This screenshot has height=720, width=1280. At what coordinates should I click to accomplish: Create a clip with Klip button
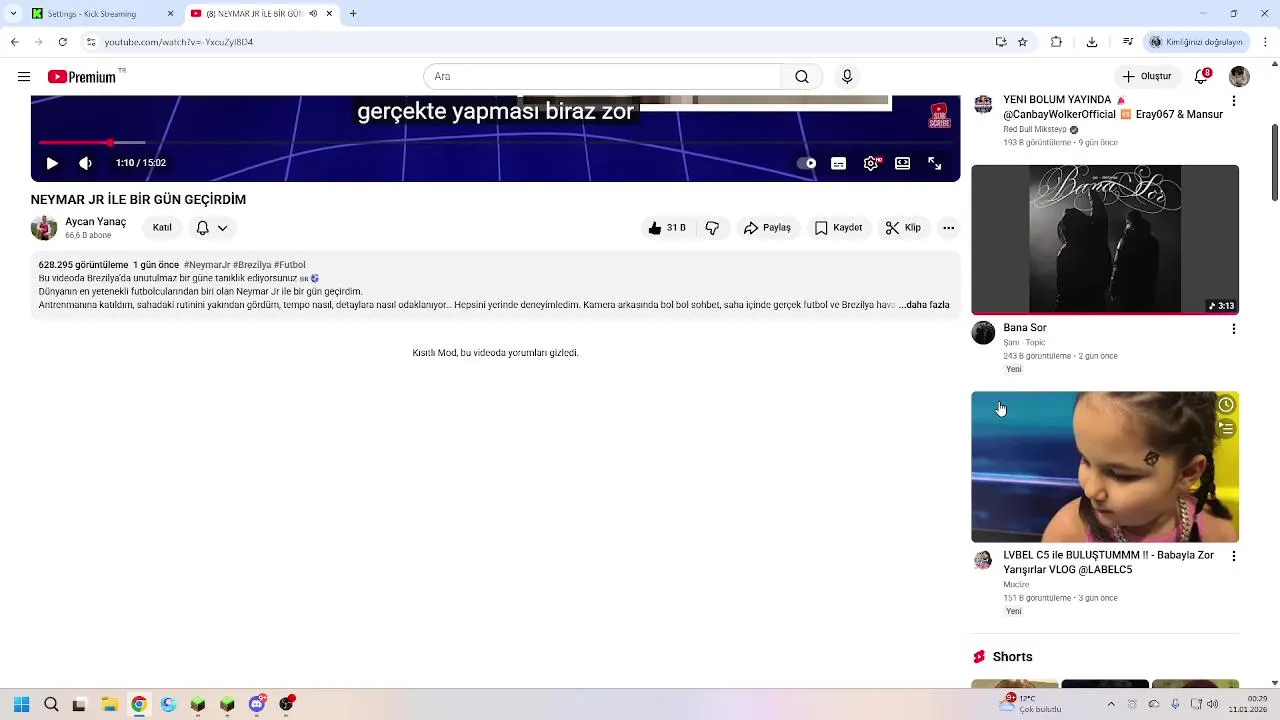903,228
